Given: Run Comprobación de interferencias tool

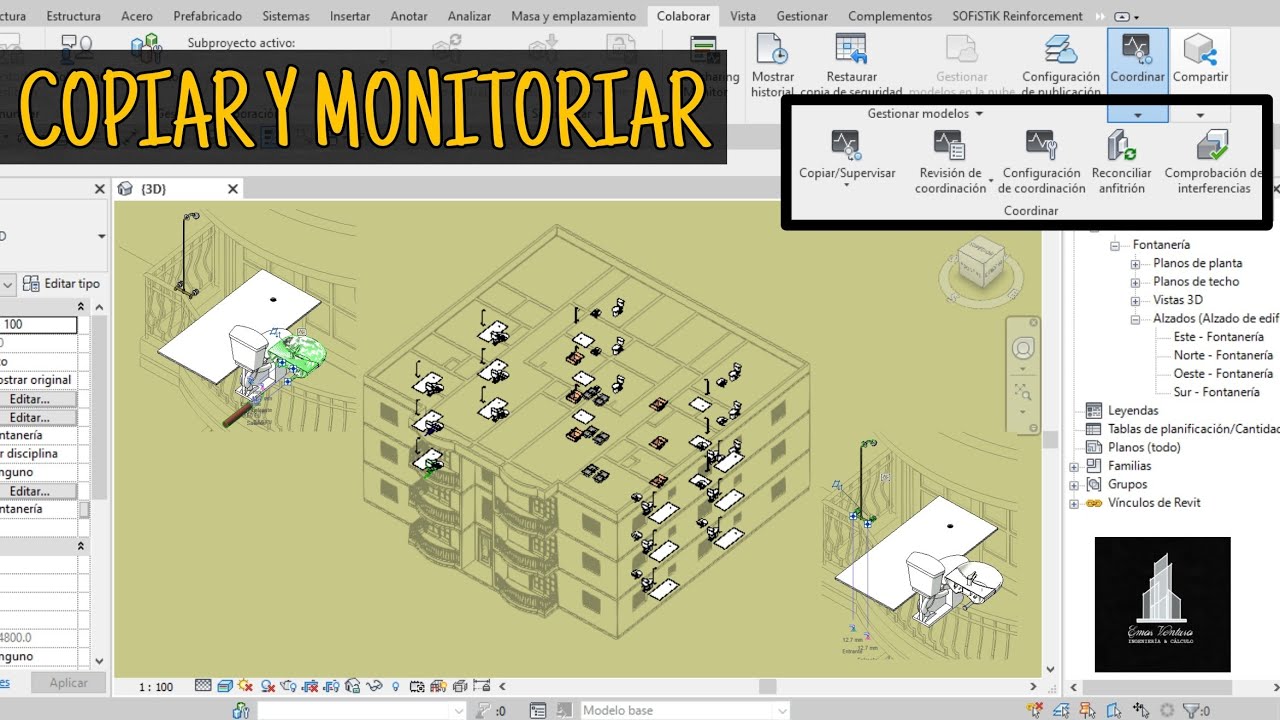Looking at the screenshot, I should click(1212, 162).
